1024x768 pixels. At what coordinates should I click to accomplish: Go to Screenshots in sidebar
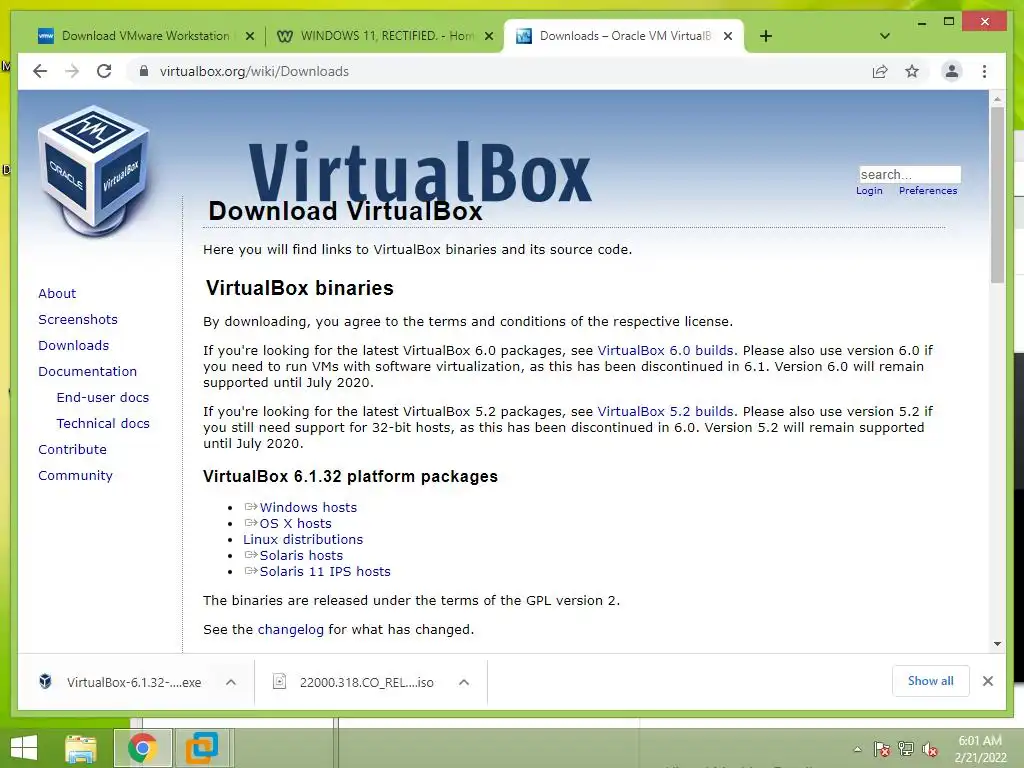coord(78,319)
